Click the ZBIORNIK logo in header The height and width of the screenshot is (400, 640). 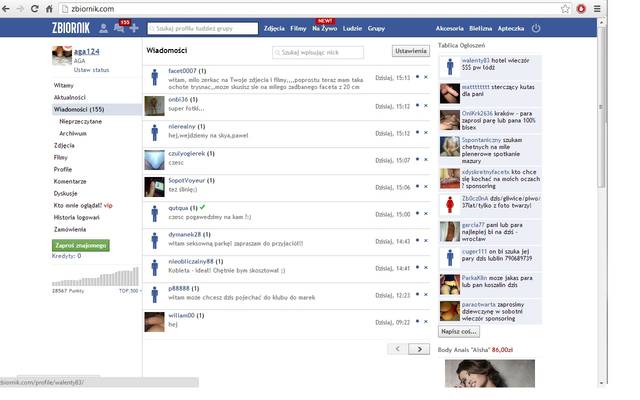[x=72, y=28]
